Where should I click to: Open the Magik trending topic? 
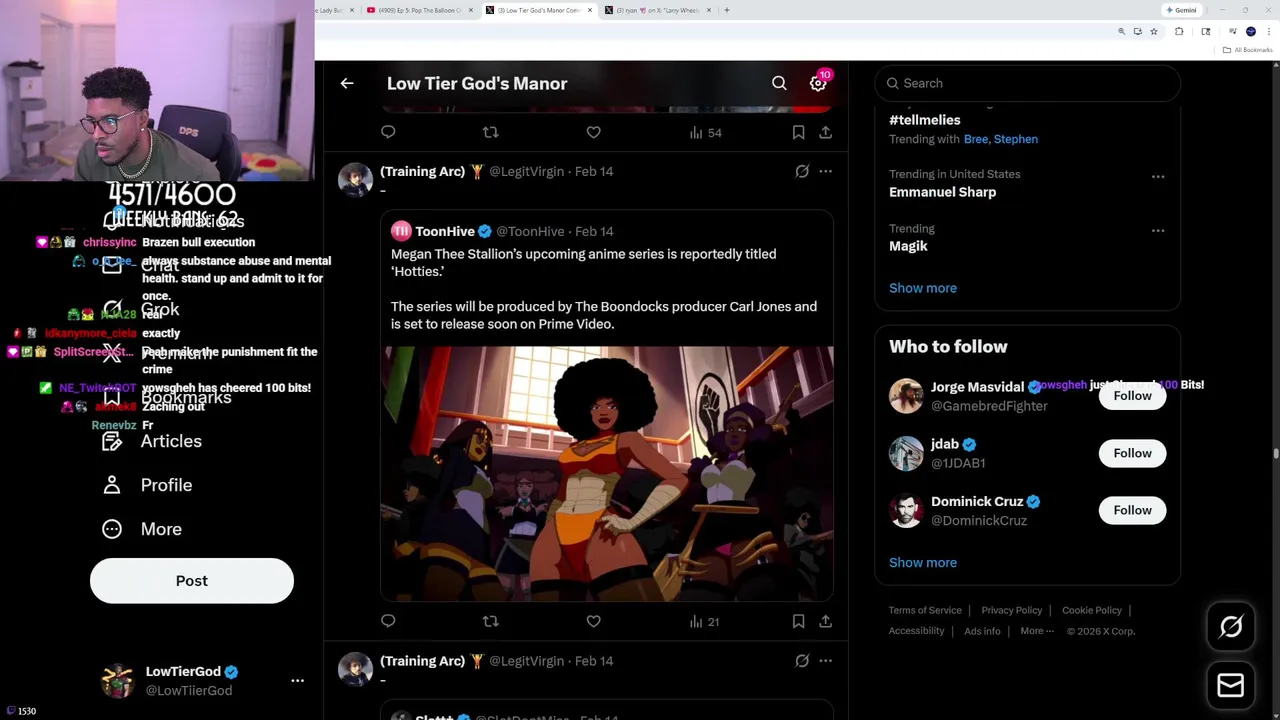click(x=908, y=246)
